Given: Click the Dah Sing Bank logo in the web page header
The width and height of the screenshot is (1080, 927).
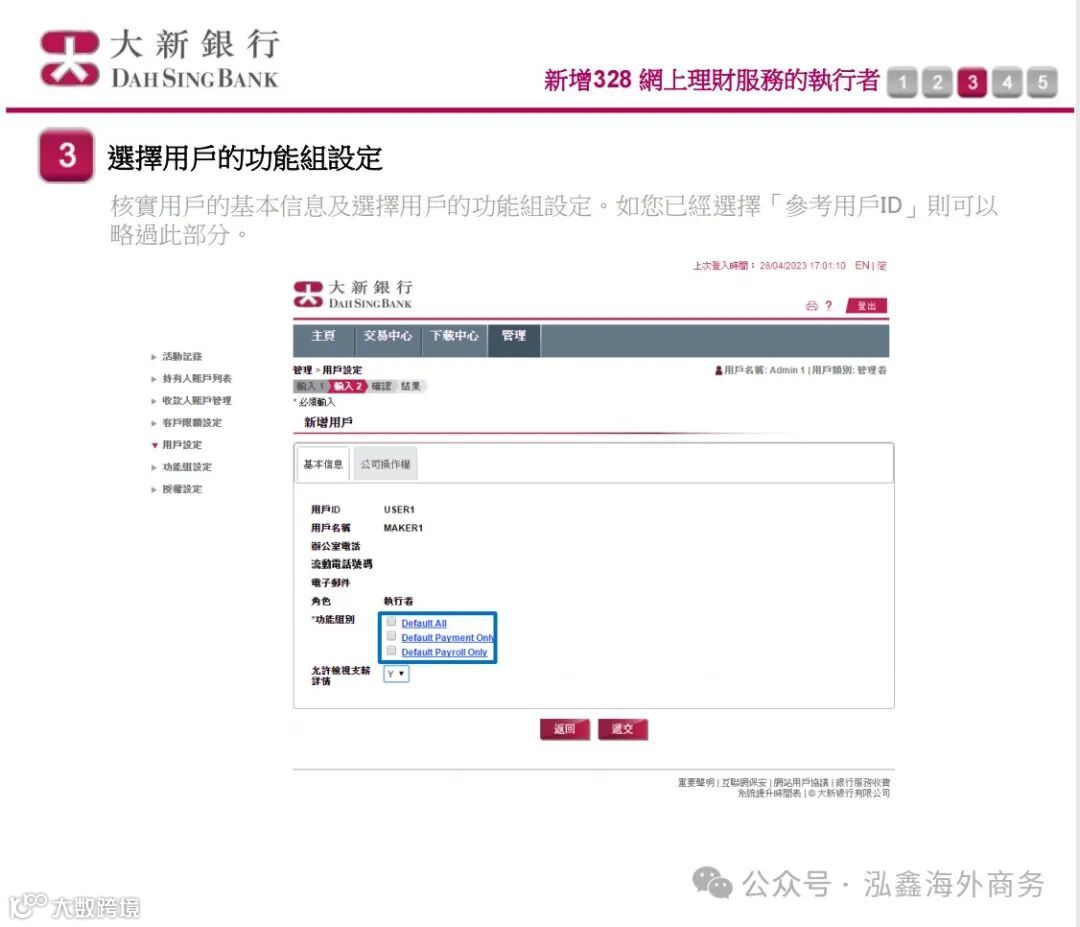Looking at the screenshot, I should point(353,294).
